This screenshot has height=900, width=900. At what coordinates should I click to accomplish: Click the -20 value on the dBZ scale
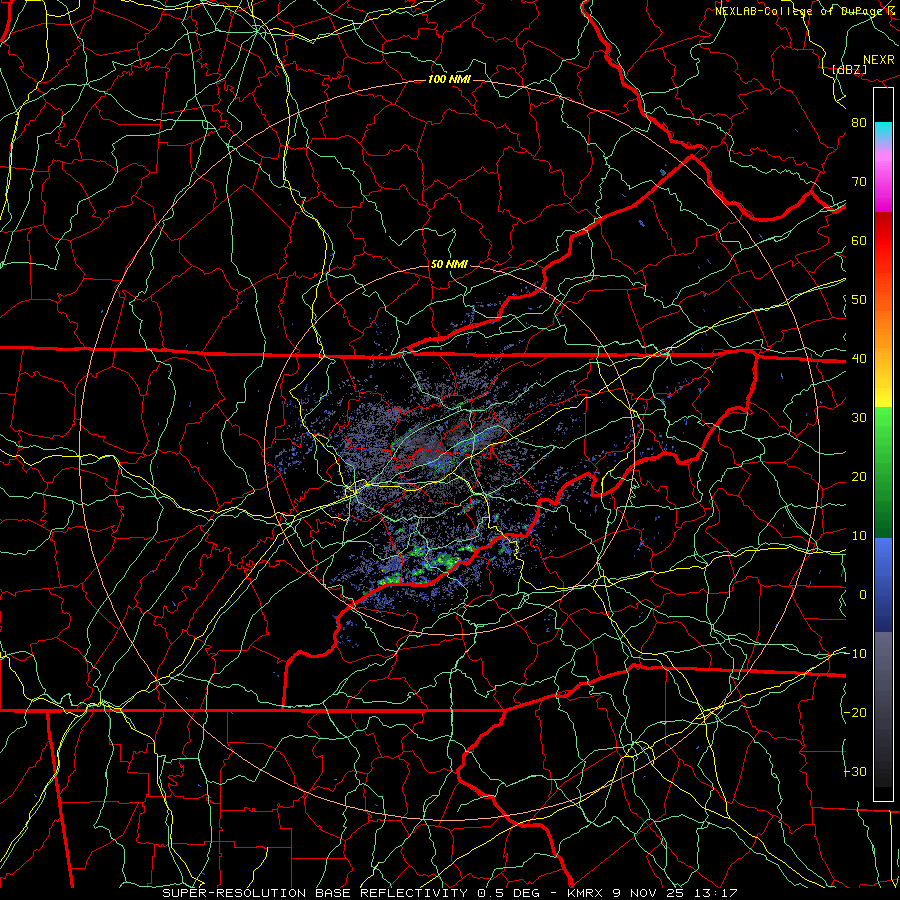(x=855, y=713)
